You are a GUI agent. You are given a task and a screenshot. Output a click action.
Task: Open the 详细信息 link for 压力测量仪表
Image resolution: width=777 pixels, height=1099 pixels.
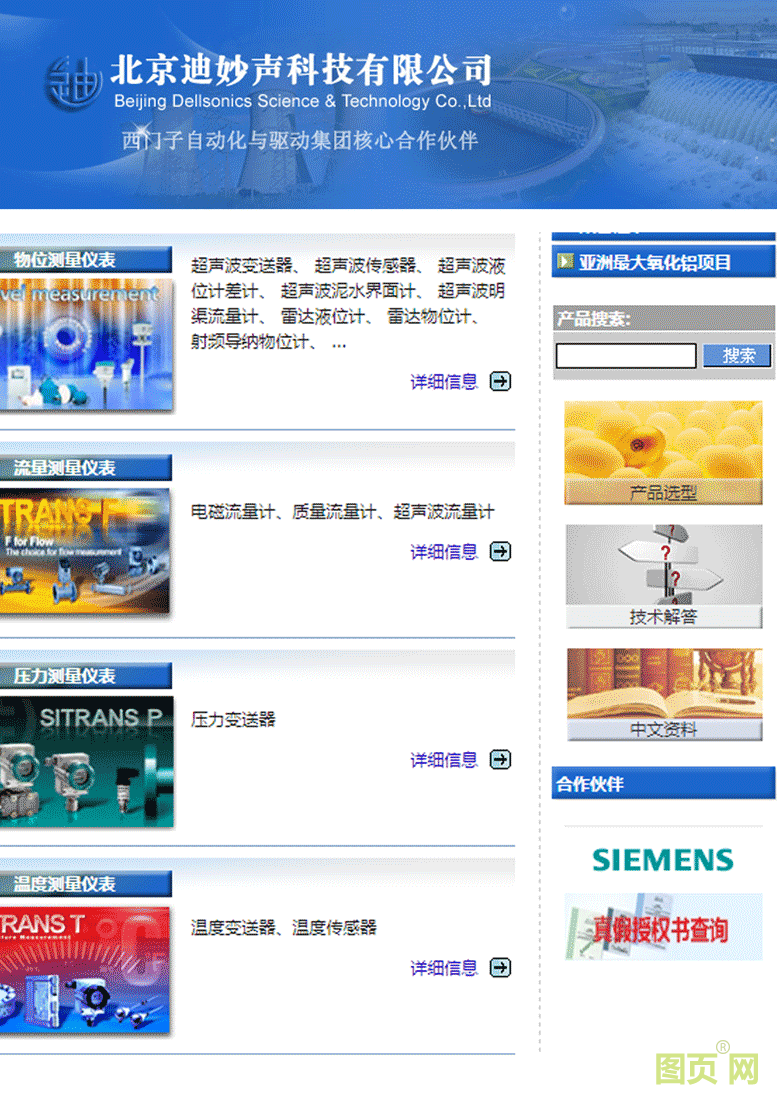[x=443, y=760]
